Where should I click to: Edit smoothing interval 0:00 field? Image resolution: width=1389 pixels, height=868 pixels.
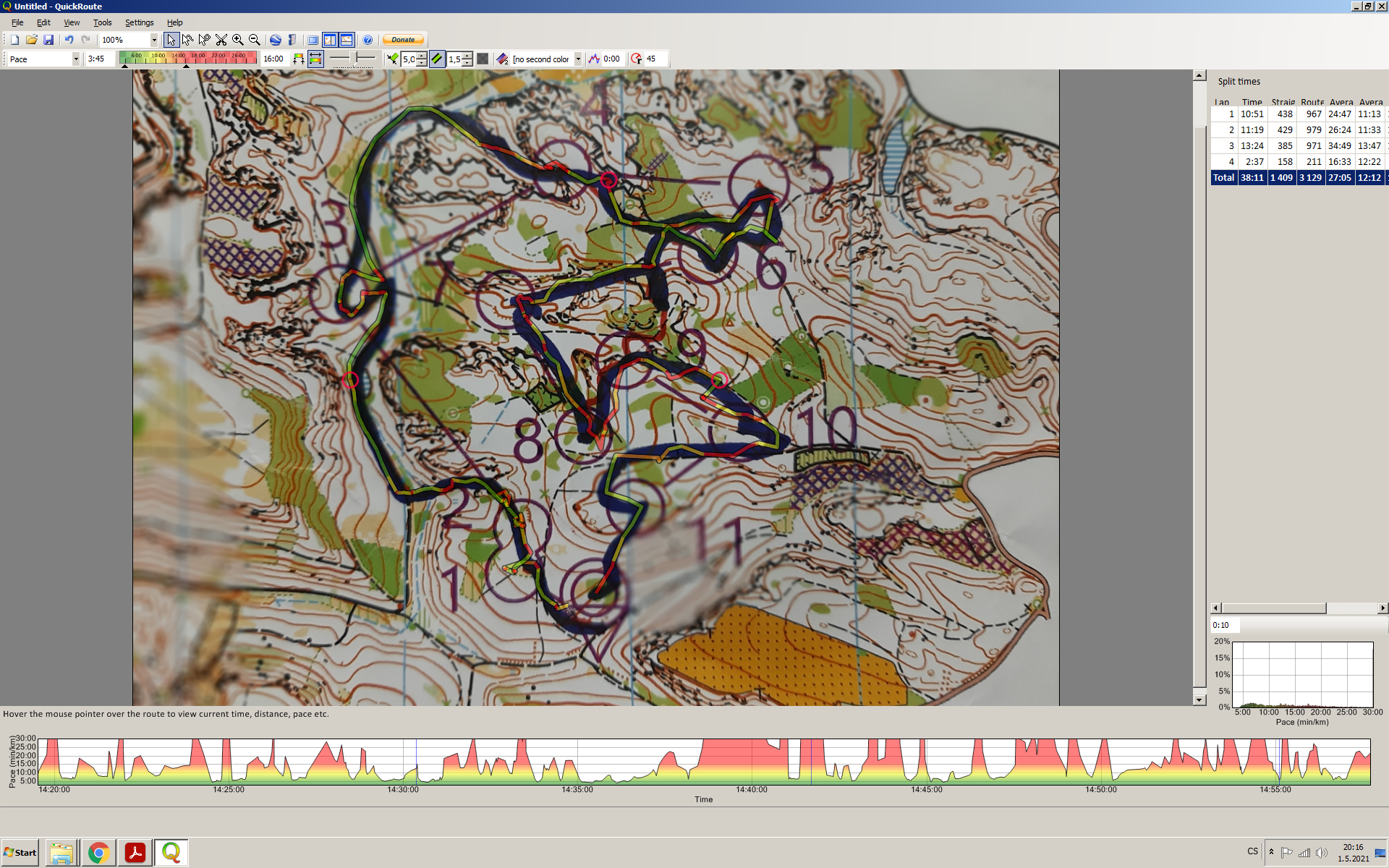[612, 59]
